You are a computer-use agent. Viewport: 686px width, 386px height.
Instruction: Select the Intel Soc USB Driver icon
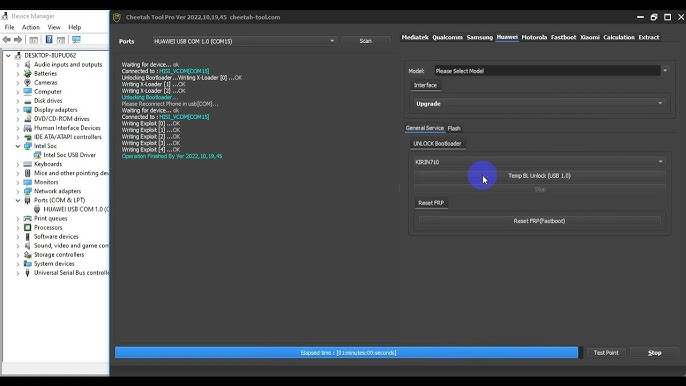click(x=37, y=155)
